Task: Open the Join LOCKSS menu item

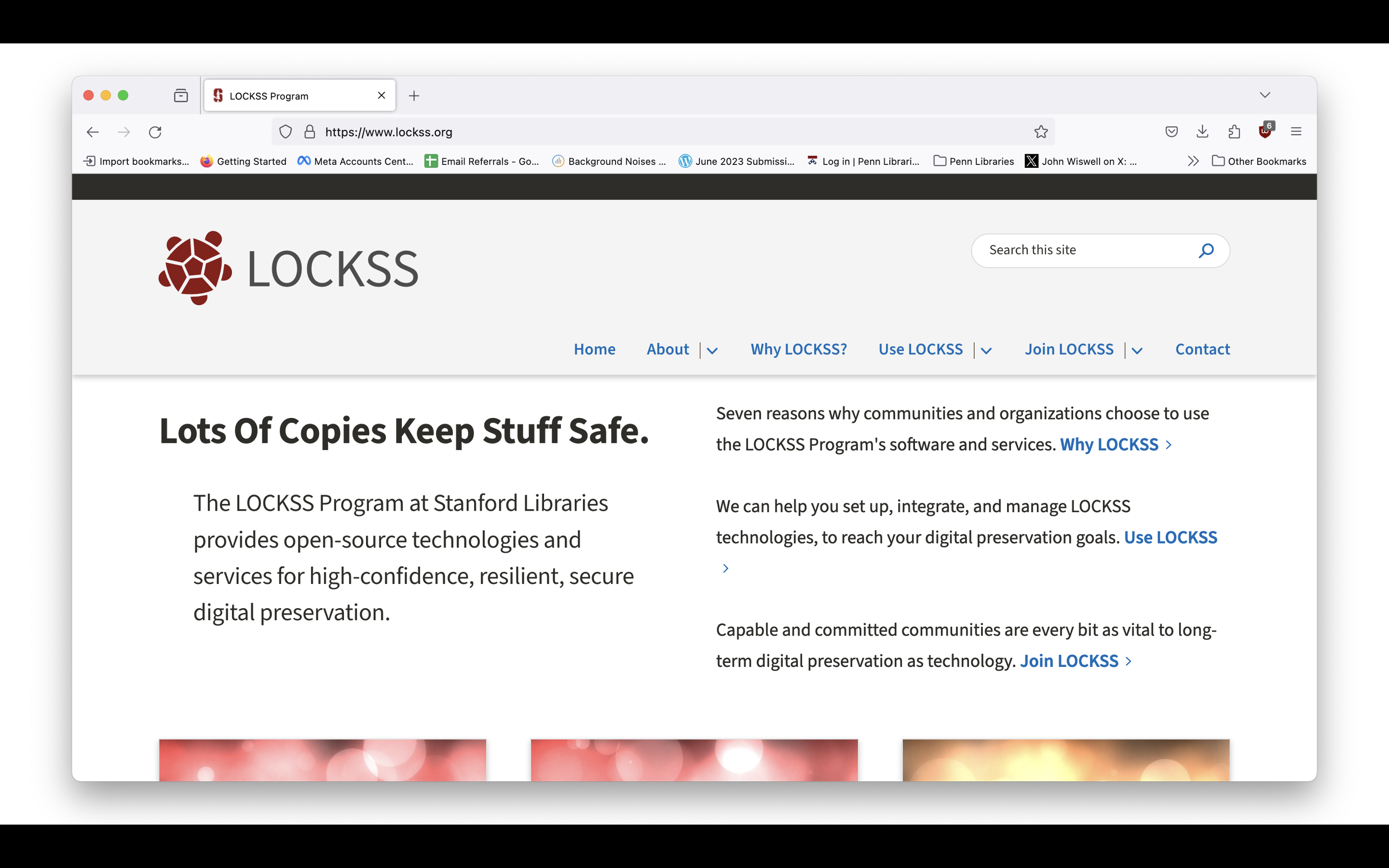Action: (1069, 349)
